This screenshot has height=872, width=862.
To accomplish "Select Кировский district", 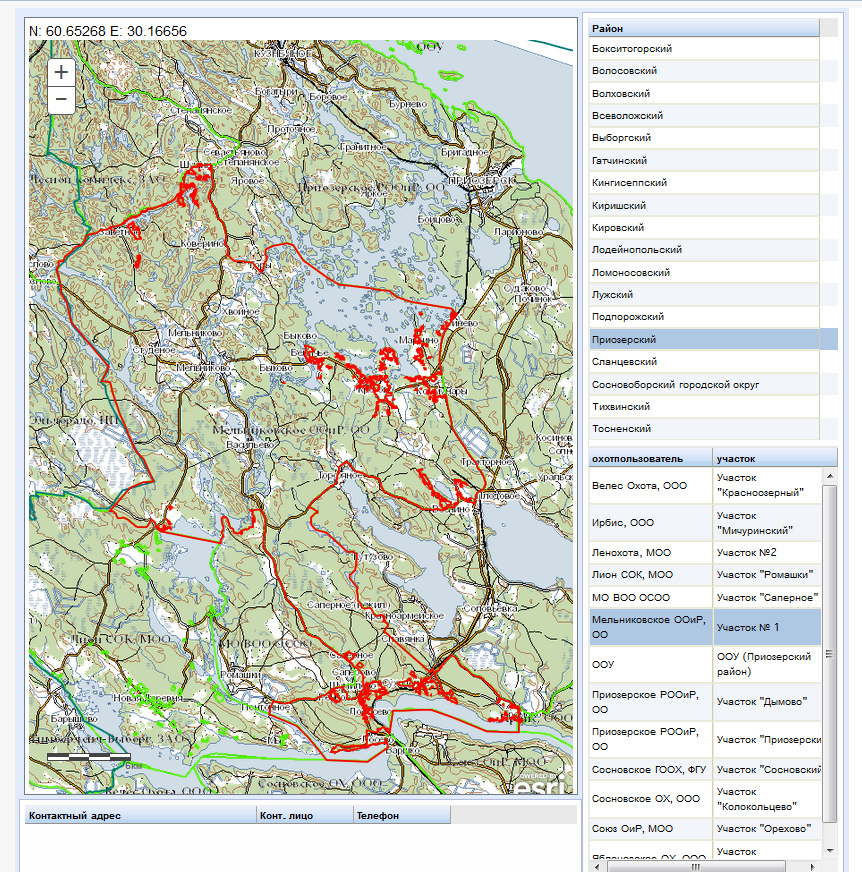I will (704, 228).
